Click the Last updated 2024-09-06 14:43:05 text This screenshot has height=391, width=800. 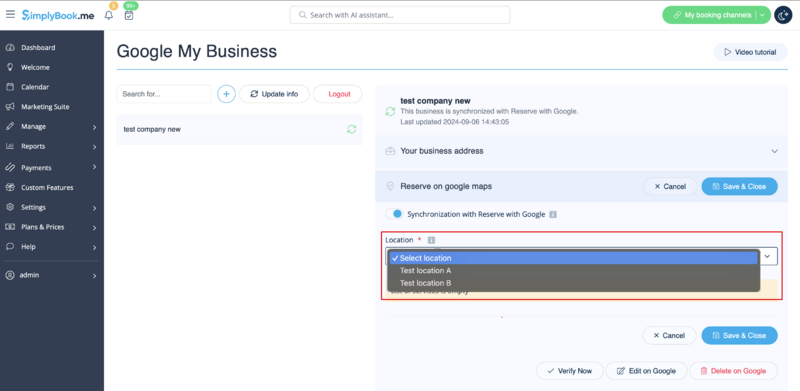pyautogui.click(x=455, y=122)
